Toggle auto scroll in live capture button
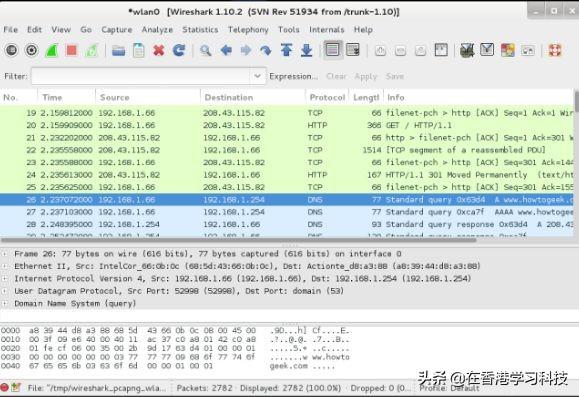This screenshot has width=579, height=397. (x=353, y=49)
